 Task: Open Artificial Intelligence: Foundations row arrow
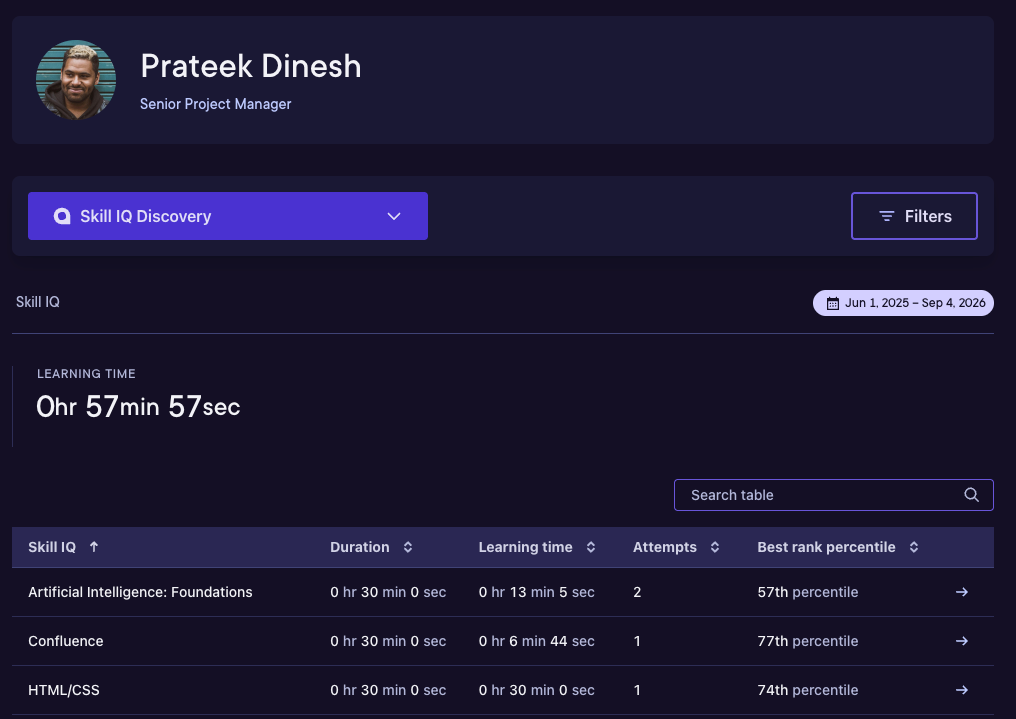962,592
